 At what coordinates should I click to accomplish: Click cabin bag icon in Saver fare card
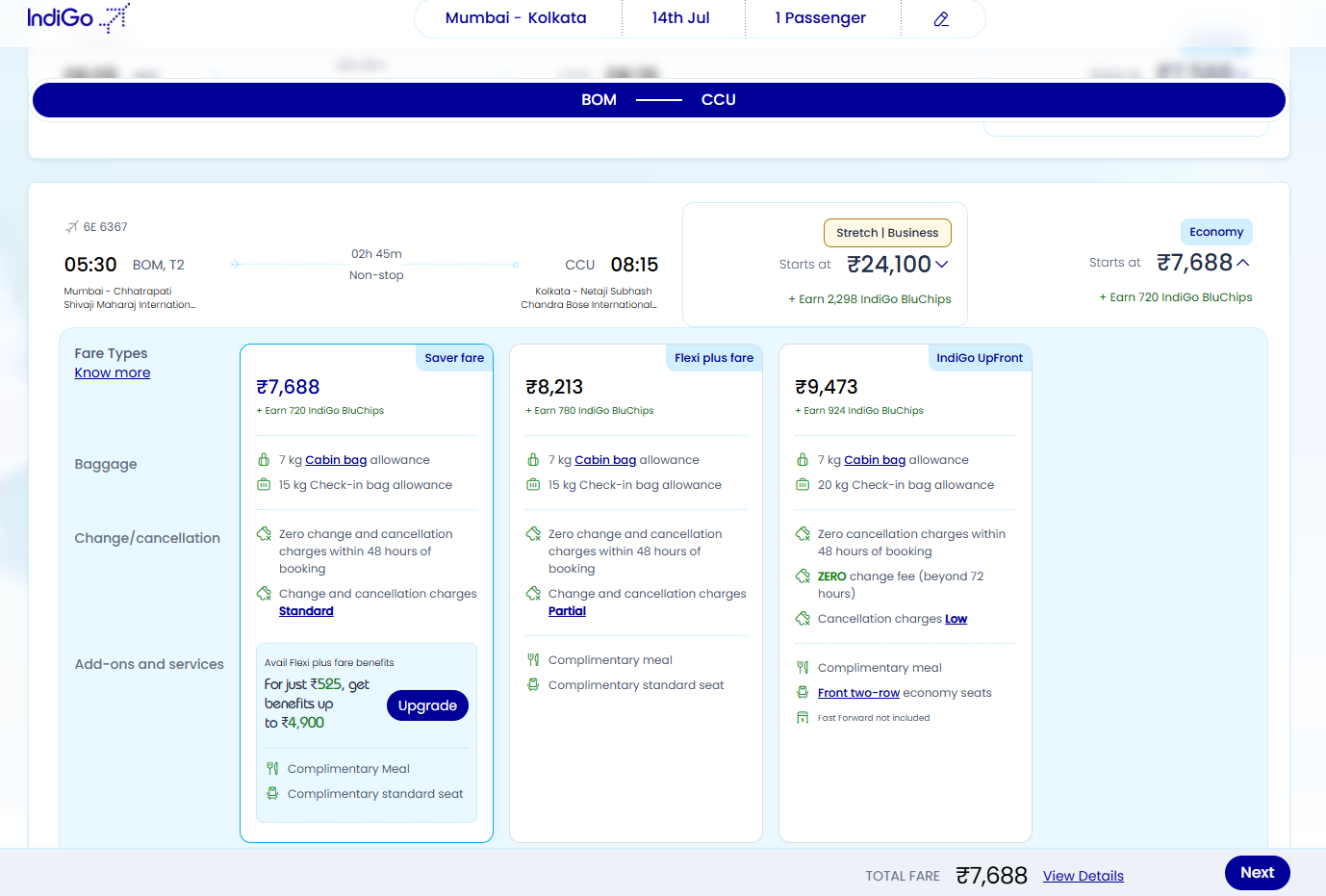tap(264, 460)
